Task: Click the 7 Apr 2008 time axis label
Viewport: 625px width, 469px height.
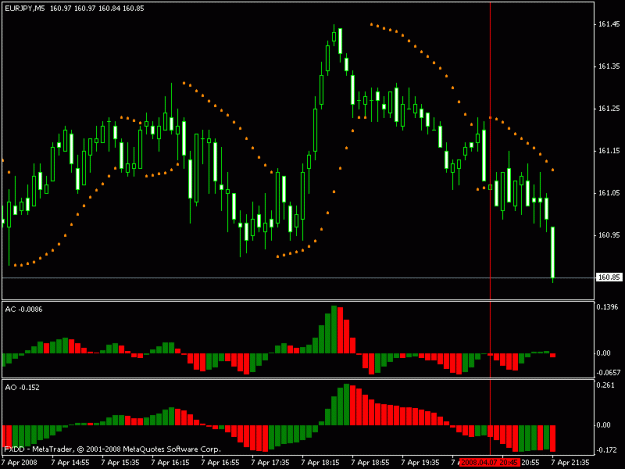Action: pos(20,463)
